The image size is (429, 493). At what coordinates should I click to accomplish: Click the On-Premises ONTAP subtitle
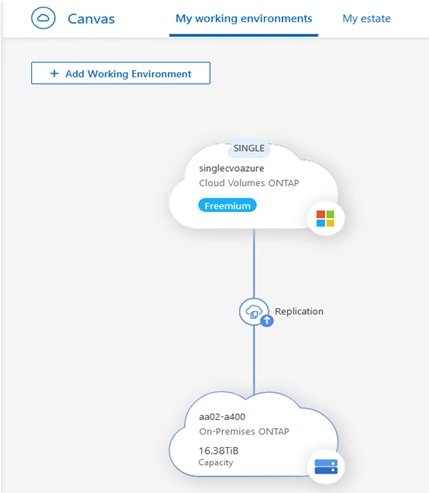tap(244, 431)
